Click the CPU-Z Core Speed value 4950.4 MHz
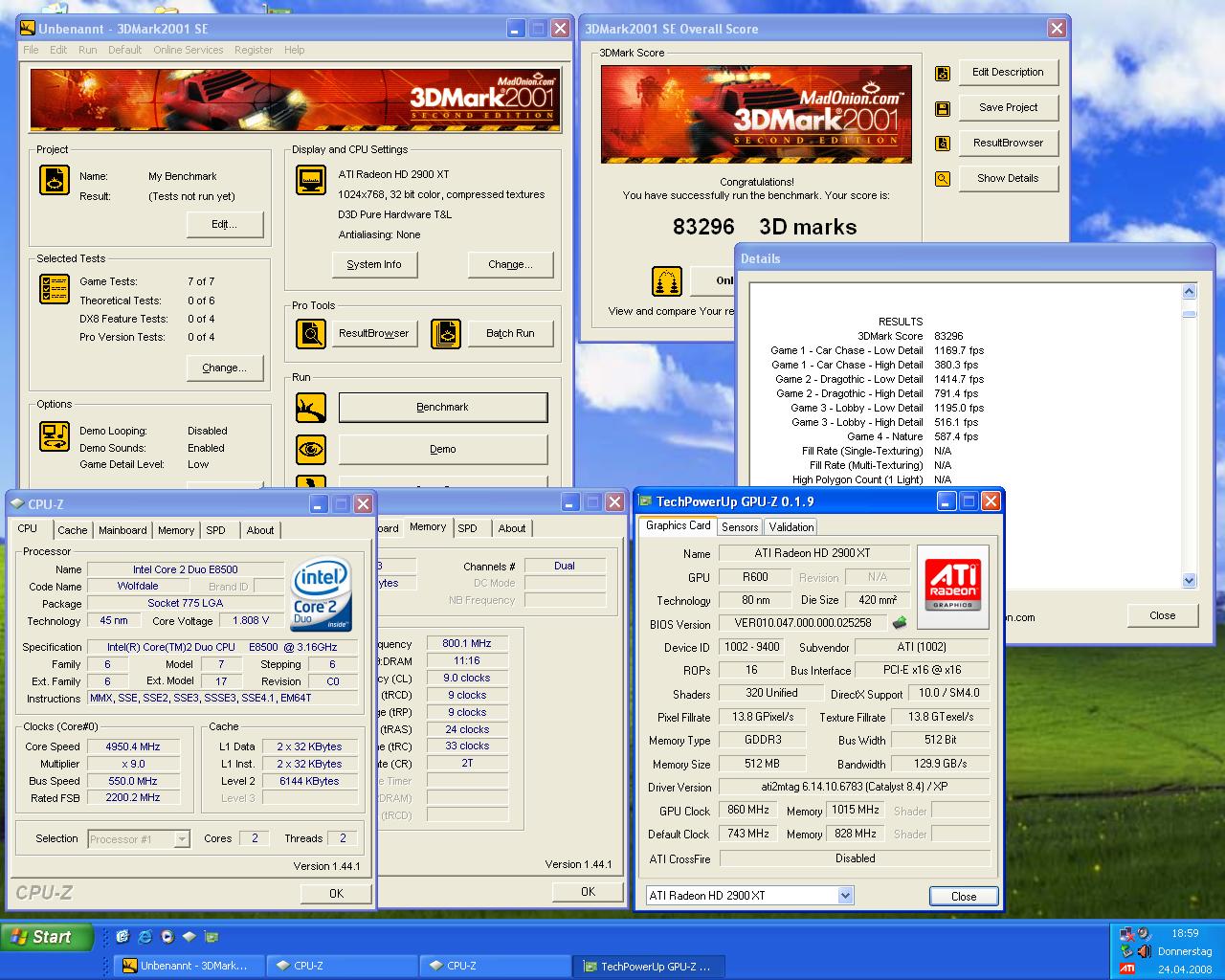 click(132, 746)
